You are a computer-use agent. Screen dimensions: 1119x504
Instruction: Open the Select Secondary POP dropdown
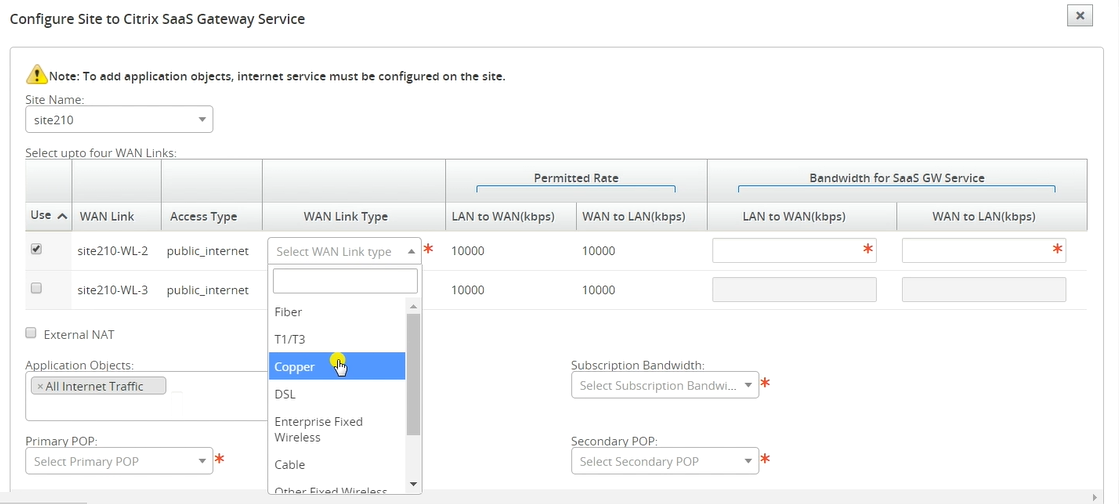pyautogui.click(x=664, y=461)
